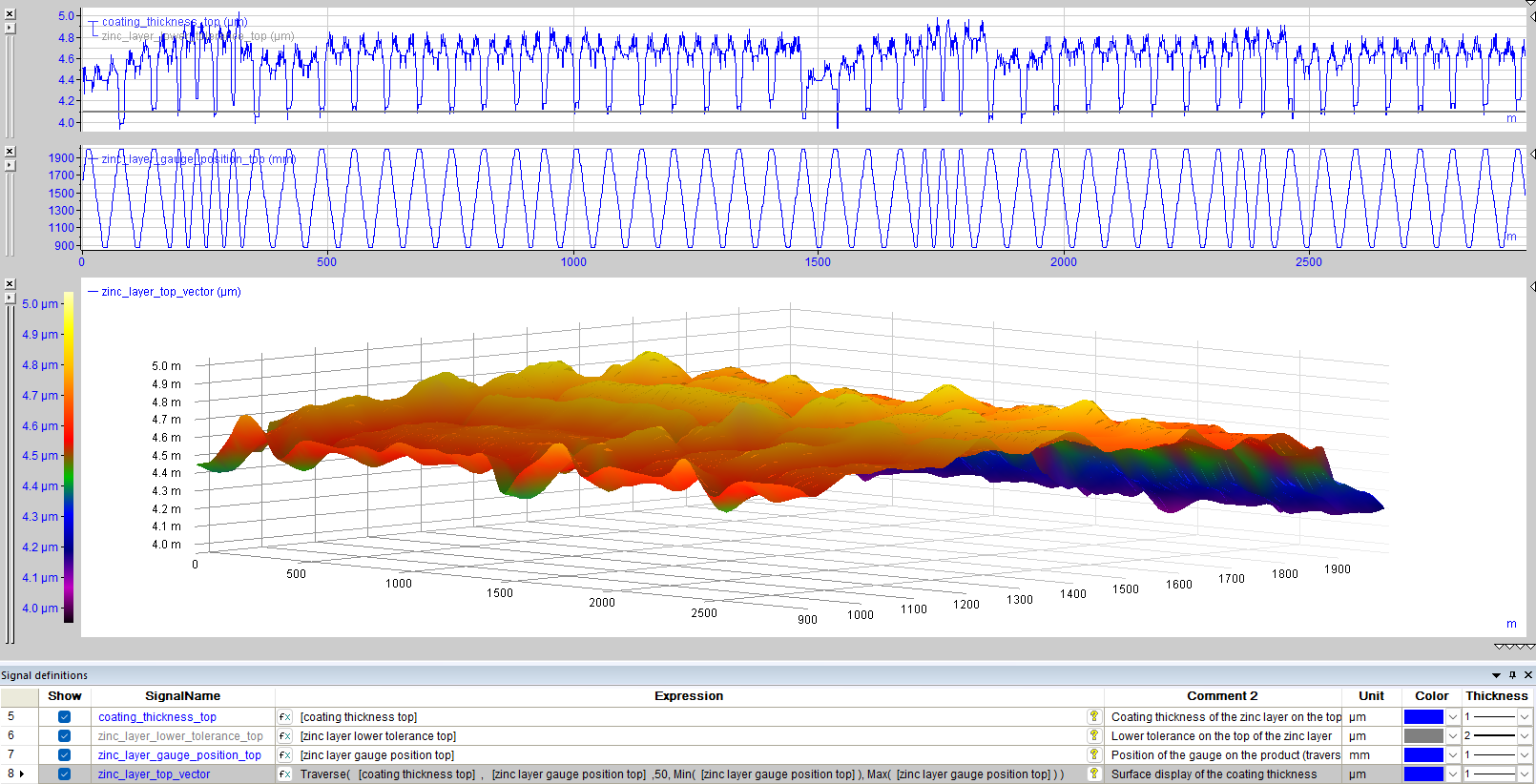Click comment 'Lower tolerance on the top of the zinc layer'
The image size is (1536, 784).
[1221, 736]
